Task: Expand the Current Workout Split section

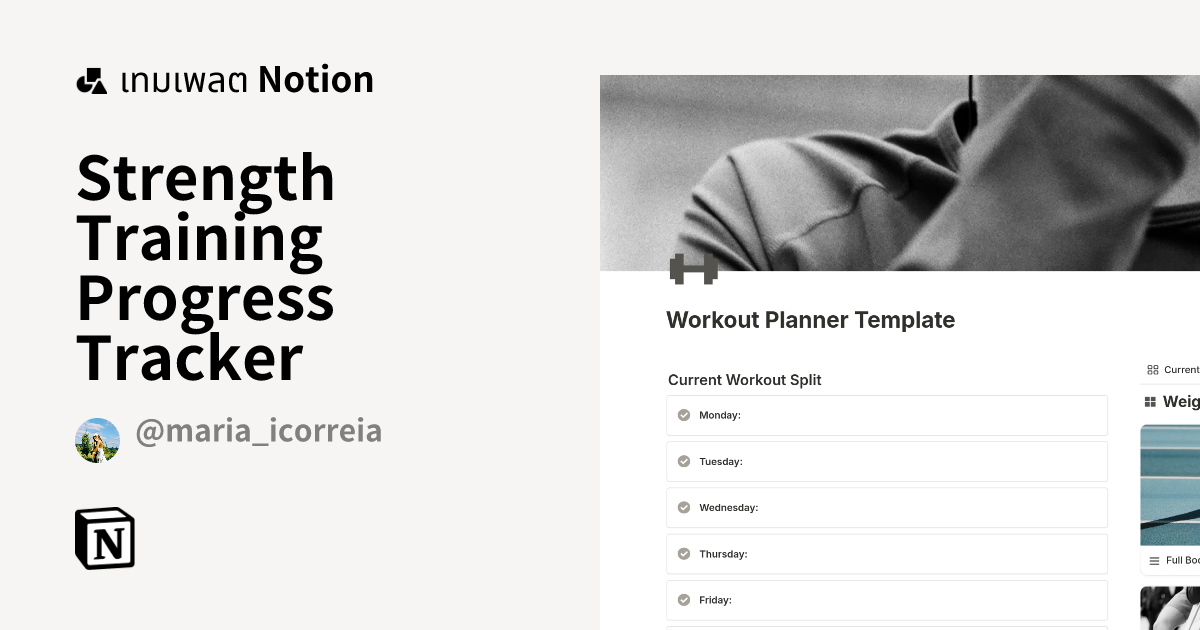Action: pyautogui.click(x=745, y=380)
